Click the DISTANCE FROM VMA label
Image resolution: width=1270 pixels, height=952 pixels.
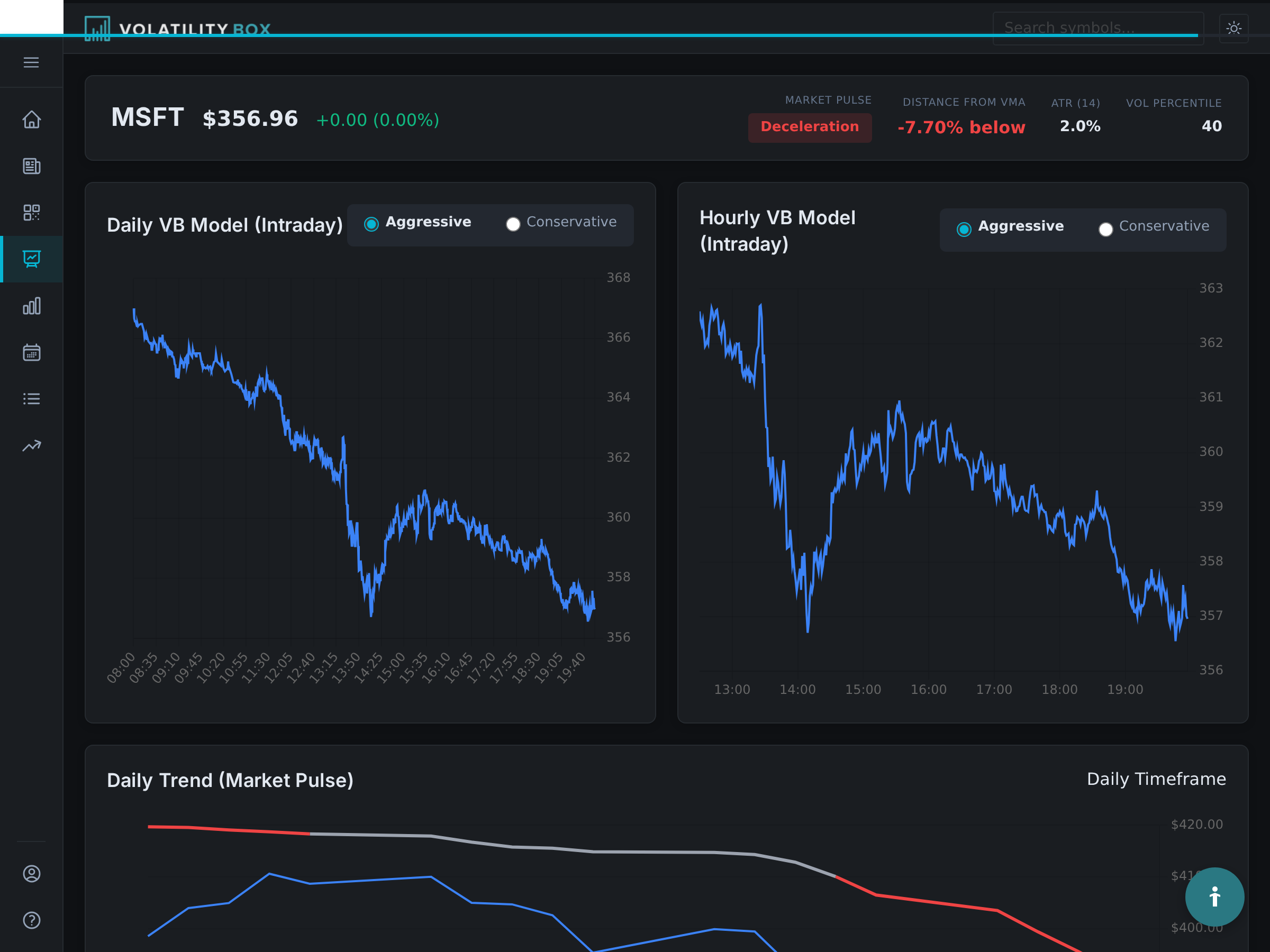pos(964,102)
